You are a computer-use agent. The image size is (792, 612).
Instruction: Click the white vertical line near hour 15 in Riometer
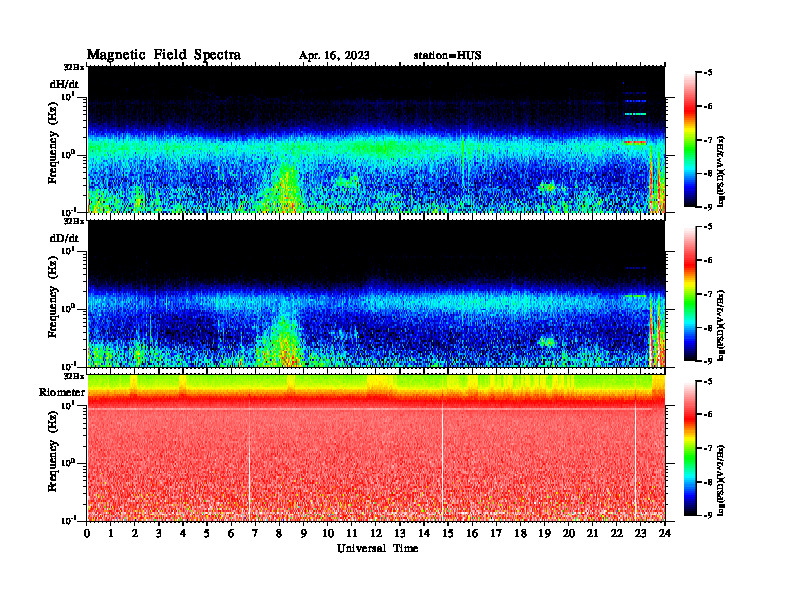[442, 460]
